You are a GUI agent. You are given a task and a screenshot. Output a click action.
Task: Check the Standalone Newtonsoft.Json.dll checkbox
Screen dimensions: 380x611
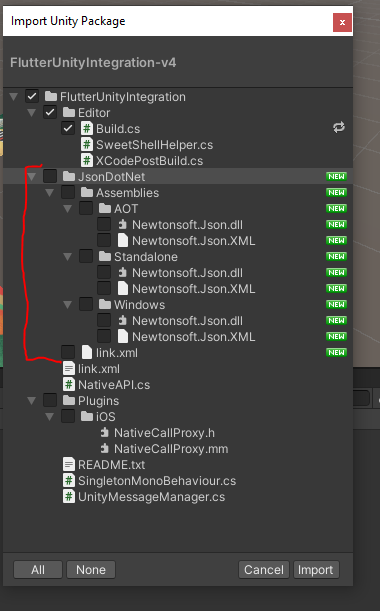click(x=104, y=272)
